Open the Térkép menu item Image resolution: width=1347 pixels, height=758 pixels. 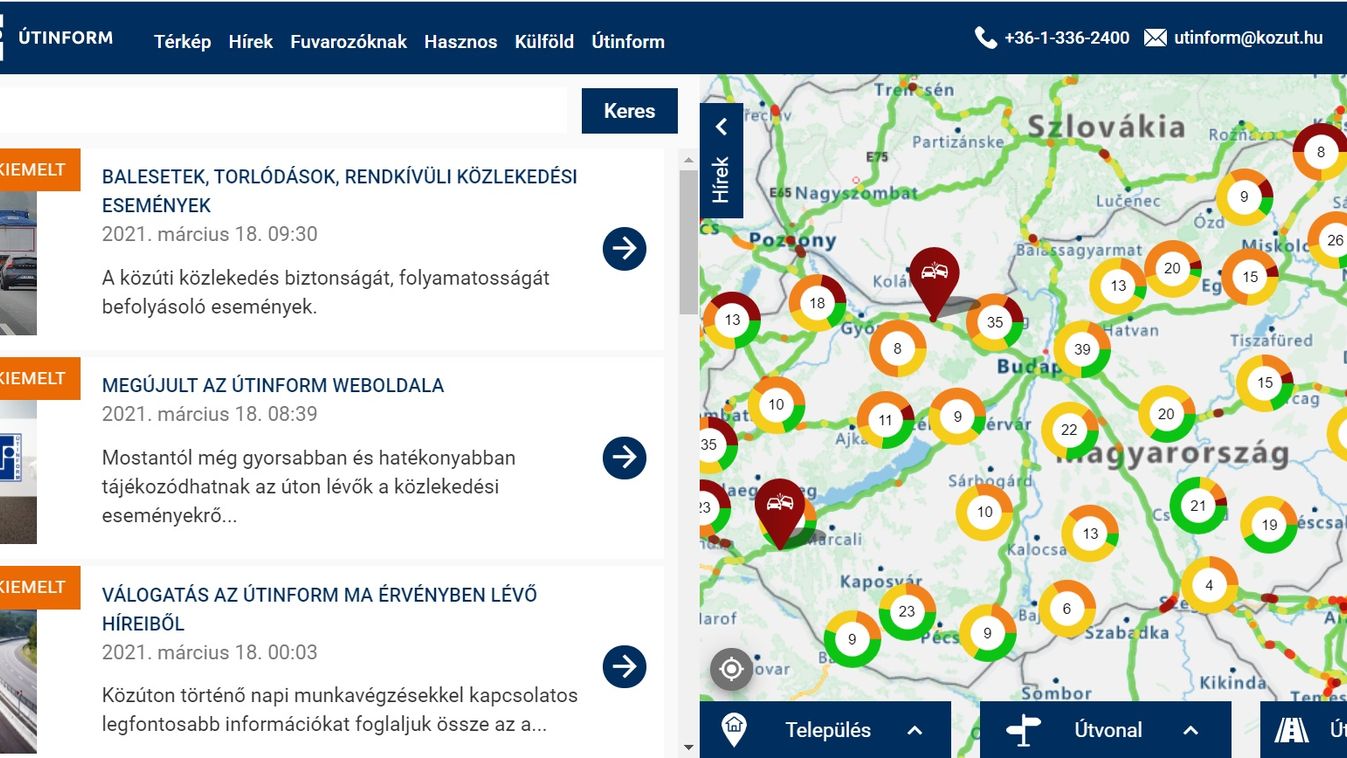point(182,41)
